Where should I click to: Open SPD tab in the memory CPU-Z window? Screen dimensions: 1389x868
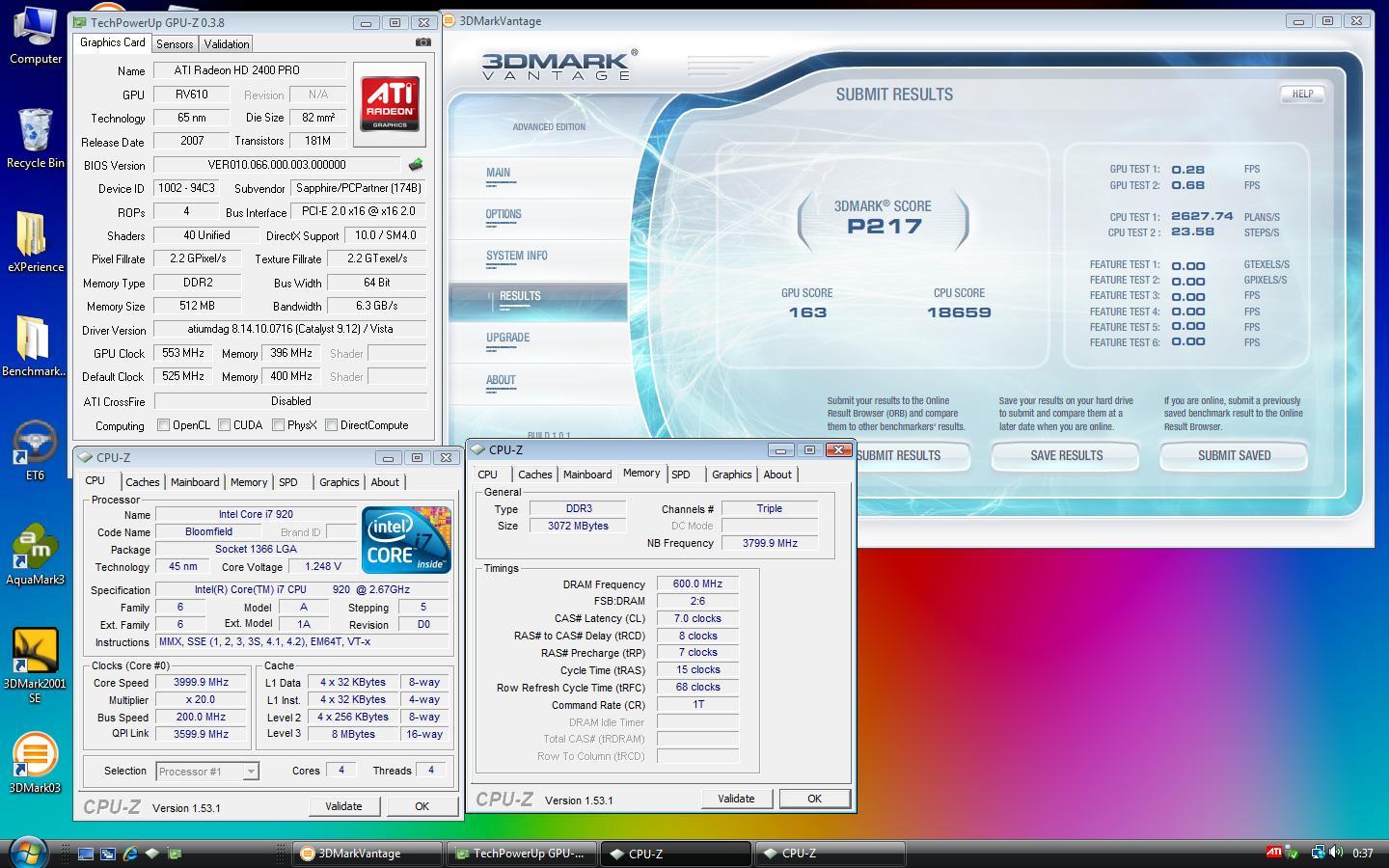[681, 475]
